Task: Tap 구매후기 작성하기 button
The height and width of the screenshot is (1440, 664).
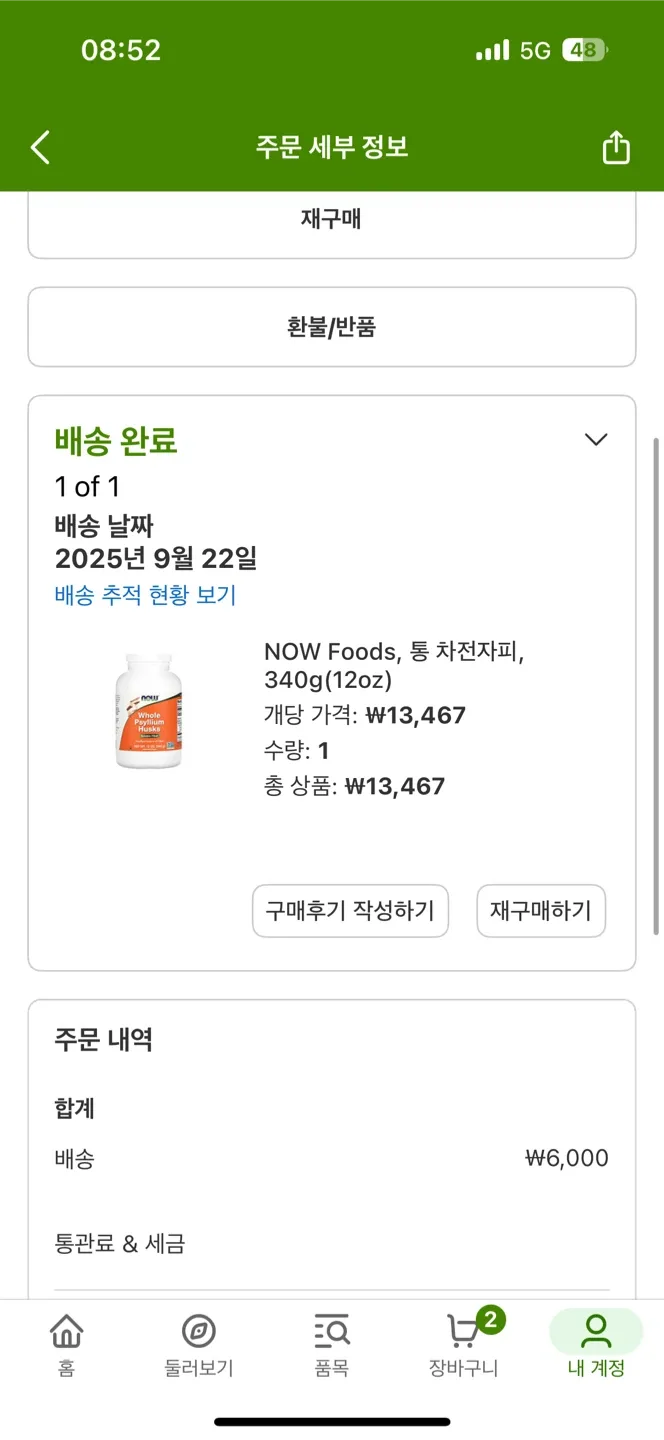Action: pyautogui.click(x=350, y=911)
